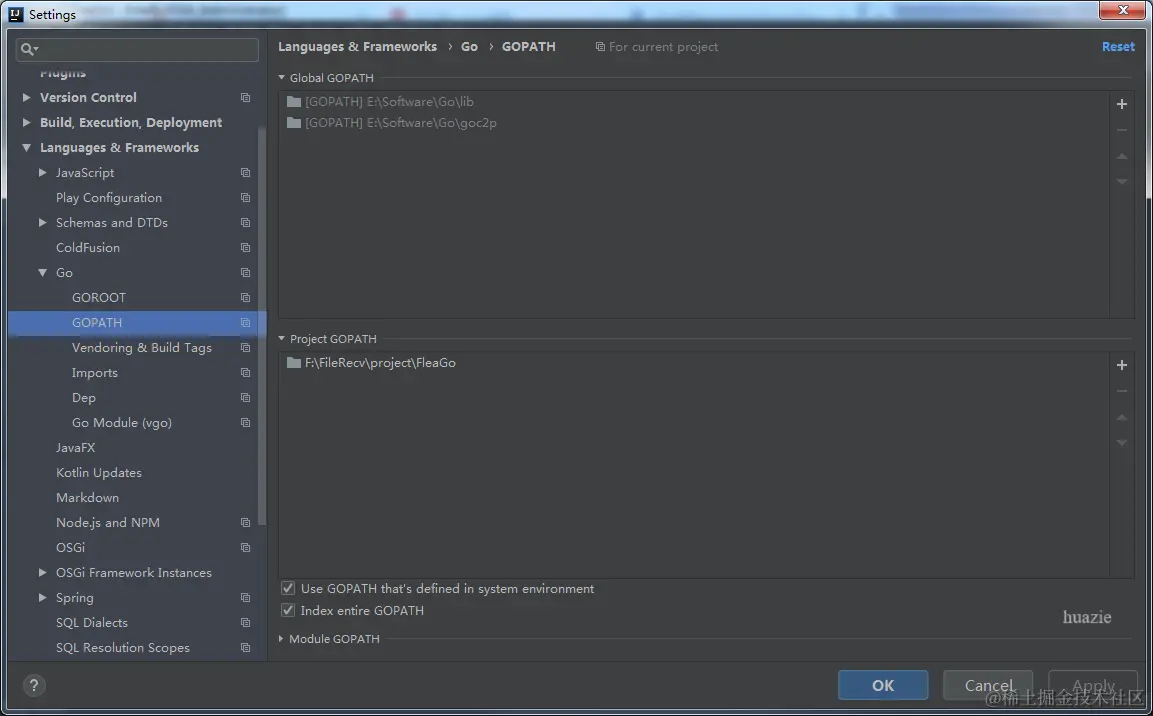Click project-level icon next to Version Control
Screen dimensions: 1153x716
246,98
